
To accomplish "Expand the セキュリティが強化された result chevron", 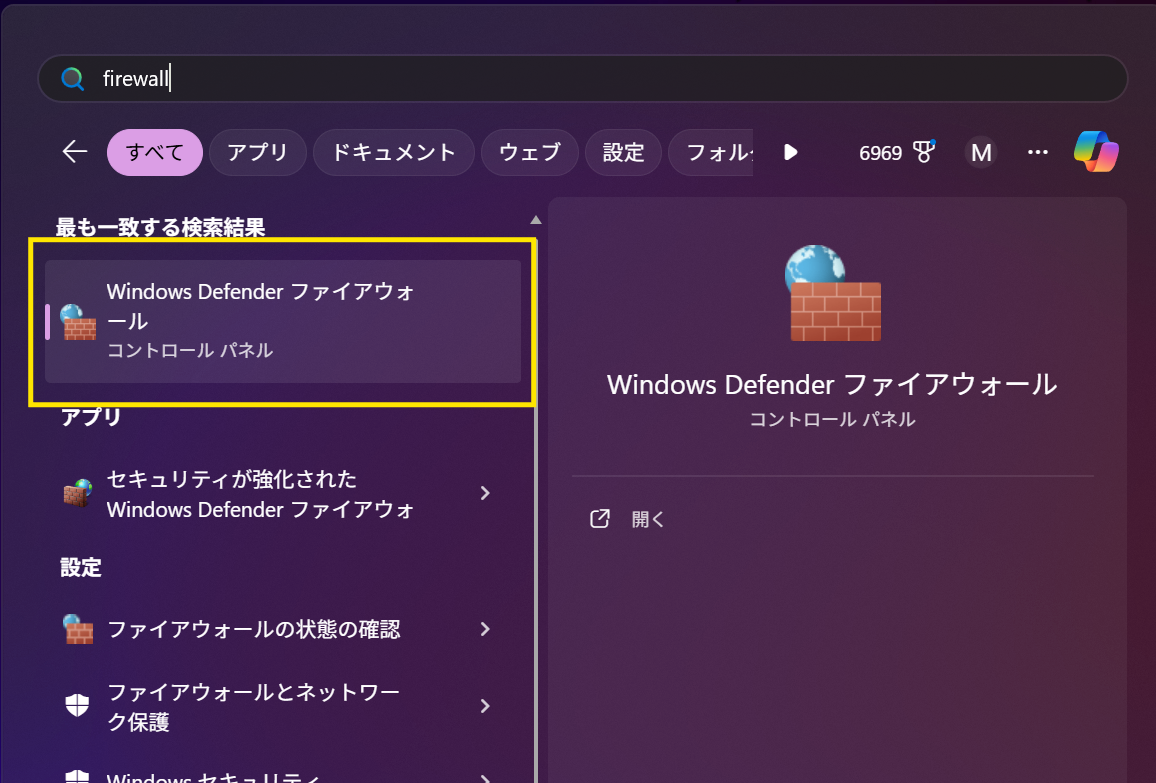I will click(x=484, y=493).
